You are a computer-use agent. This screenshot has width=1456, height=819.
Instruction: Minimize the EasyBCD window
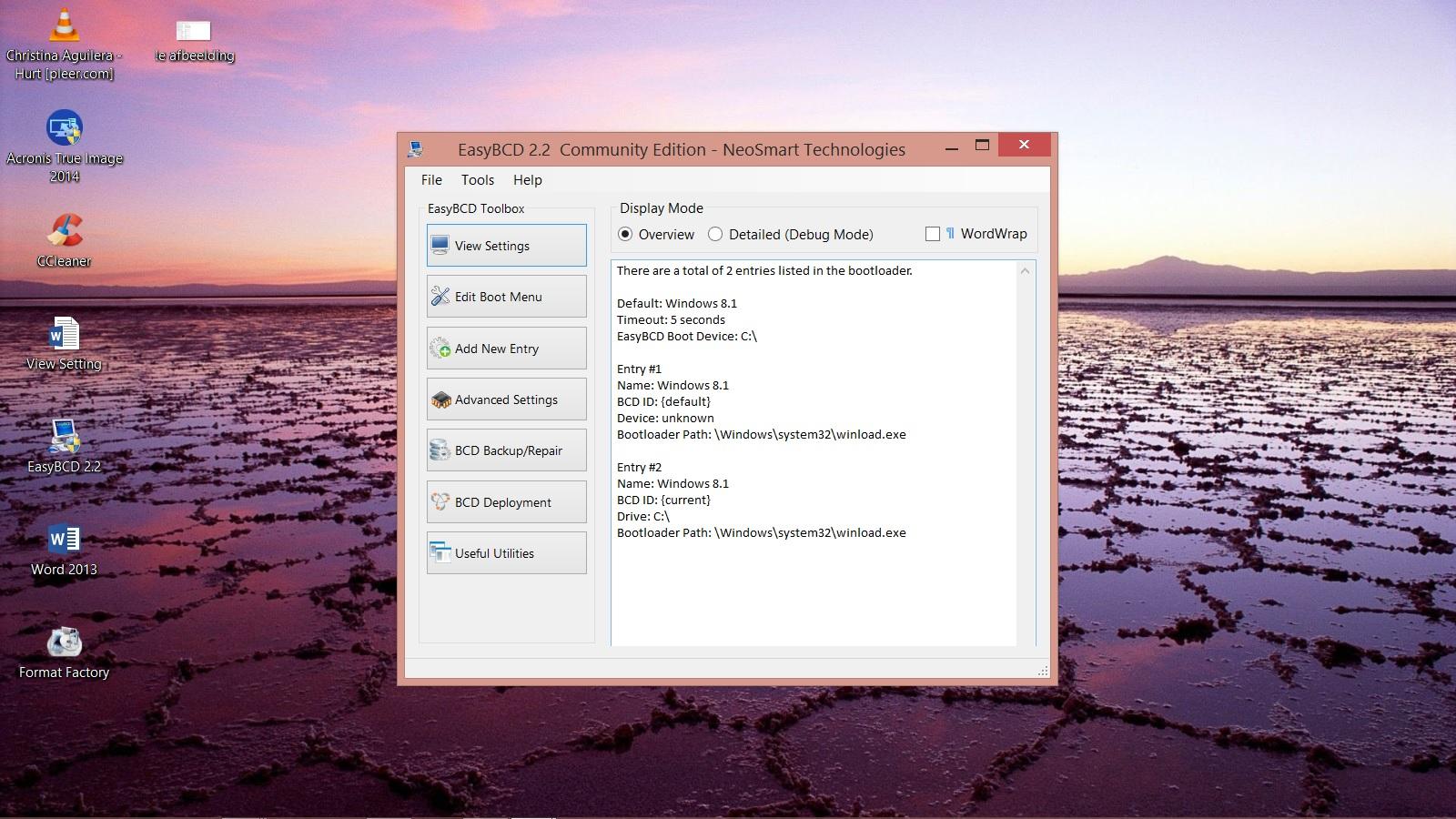click(952, 146)
